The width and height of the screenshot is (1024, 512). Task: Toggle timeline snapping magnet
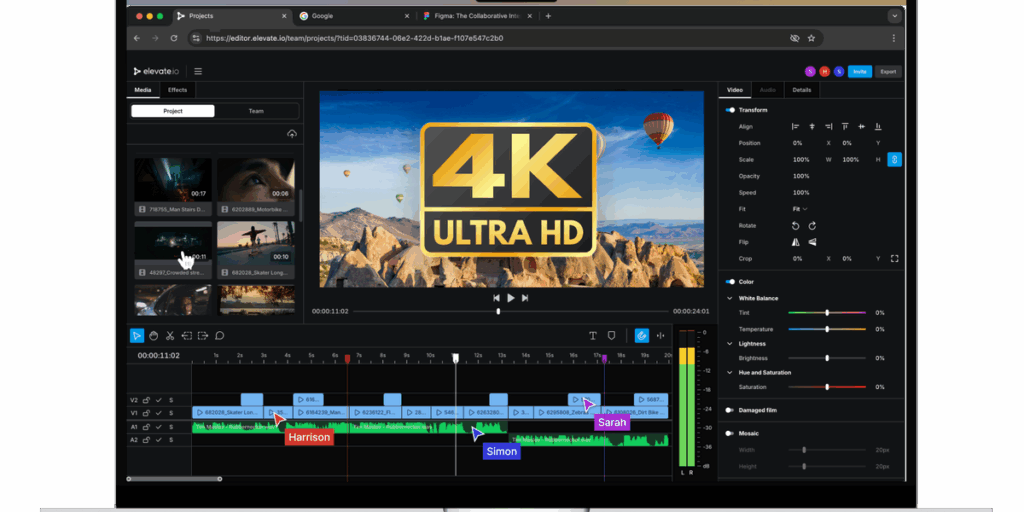[641, 336]
